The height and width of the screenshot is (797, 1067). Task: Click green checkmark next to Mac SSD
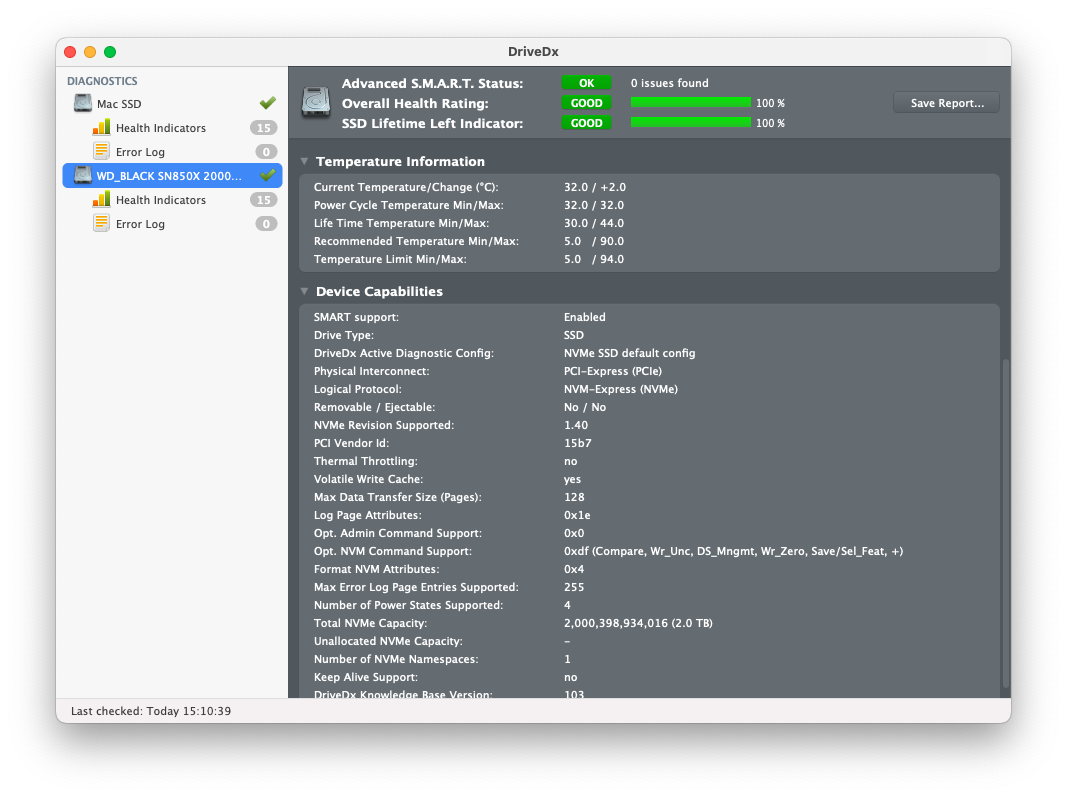[267, 103]
